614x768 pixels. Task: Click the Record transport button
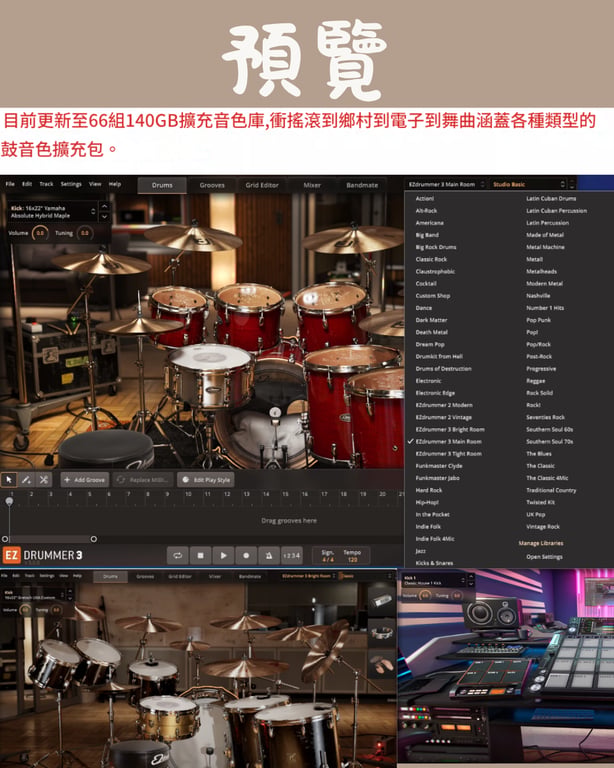pos(246,555)
